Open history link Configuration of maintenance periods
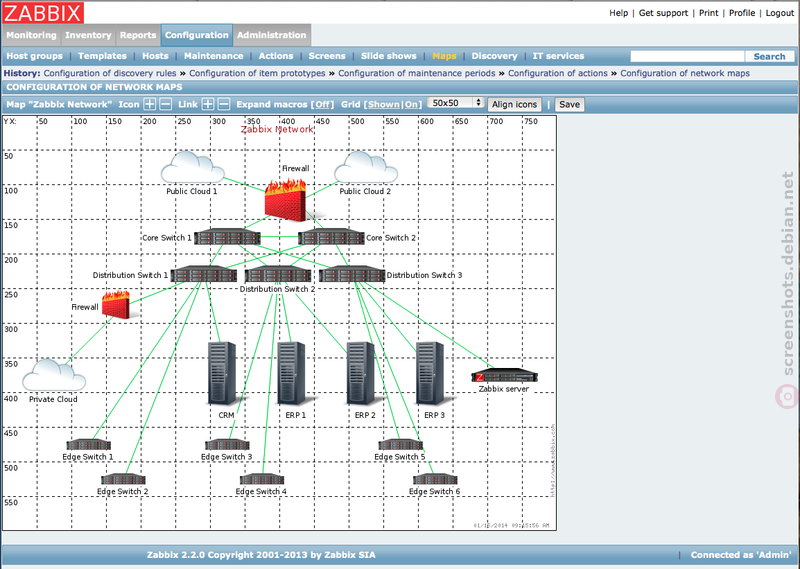Viewport: 800px width, 569px height. [x=416, y=73]
